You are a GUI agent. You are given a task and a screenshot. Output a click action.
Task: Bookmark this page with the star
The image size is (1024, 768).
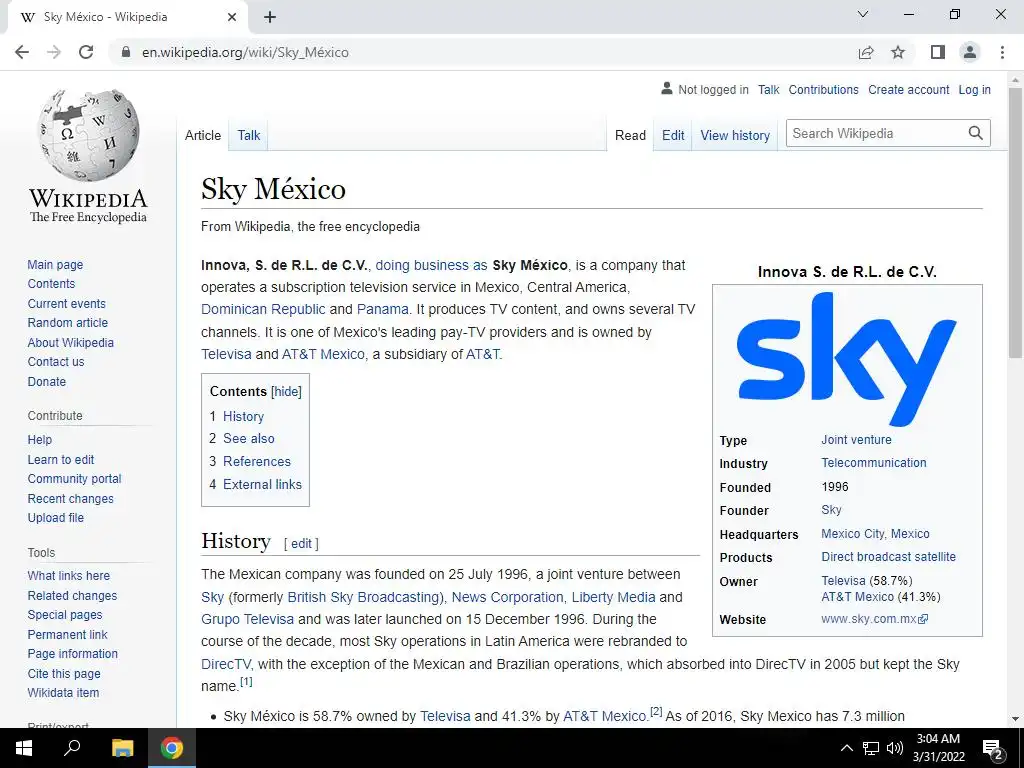[898, 52]
